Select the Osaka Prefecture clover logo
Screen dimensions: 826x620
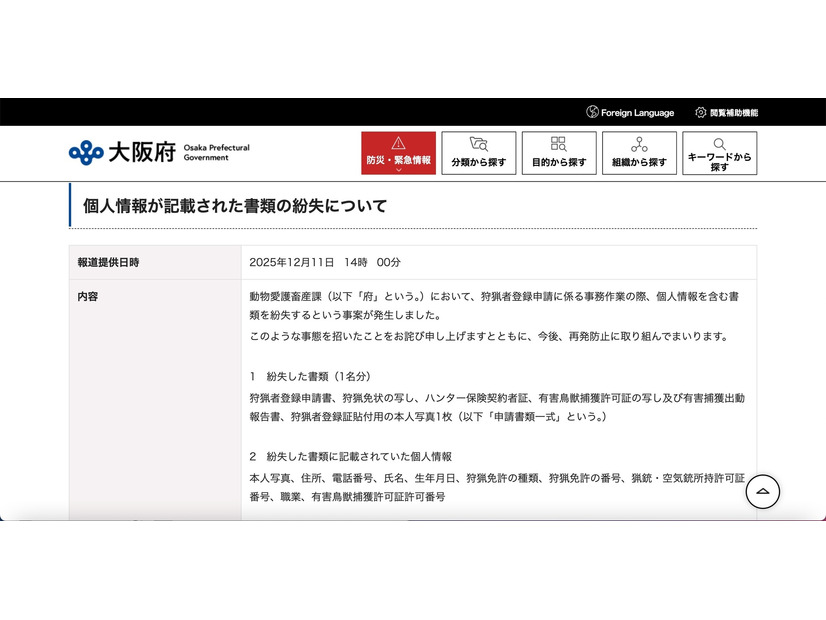[x=89, y=151]
